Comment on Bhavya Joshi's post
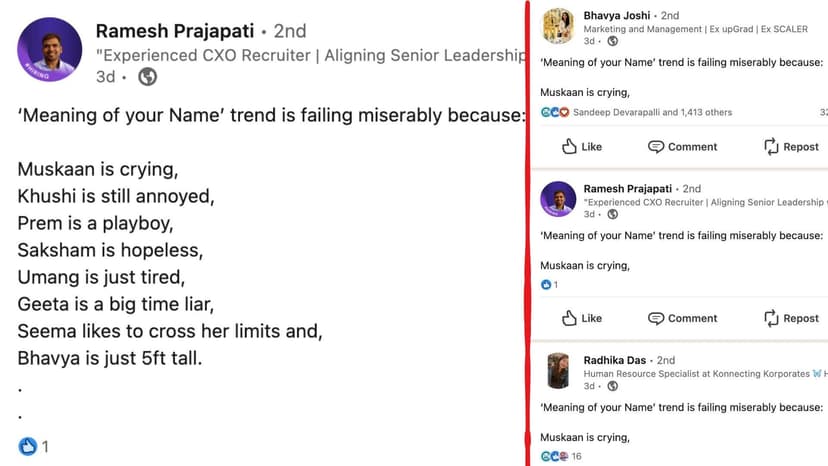Screen dimensions: 828x466 682,146
